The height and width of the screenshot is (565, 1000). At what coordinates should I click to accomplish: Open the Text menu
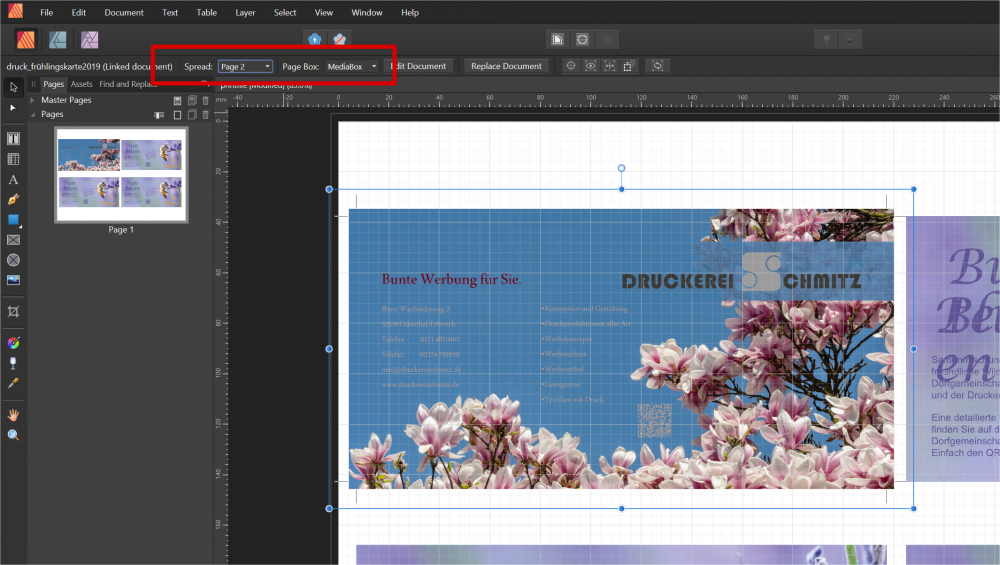click(x=170, y=12)
